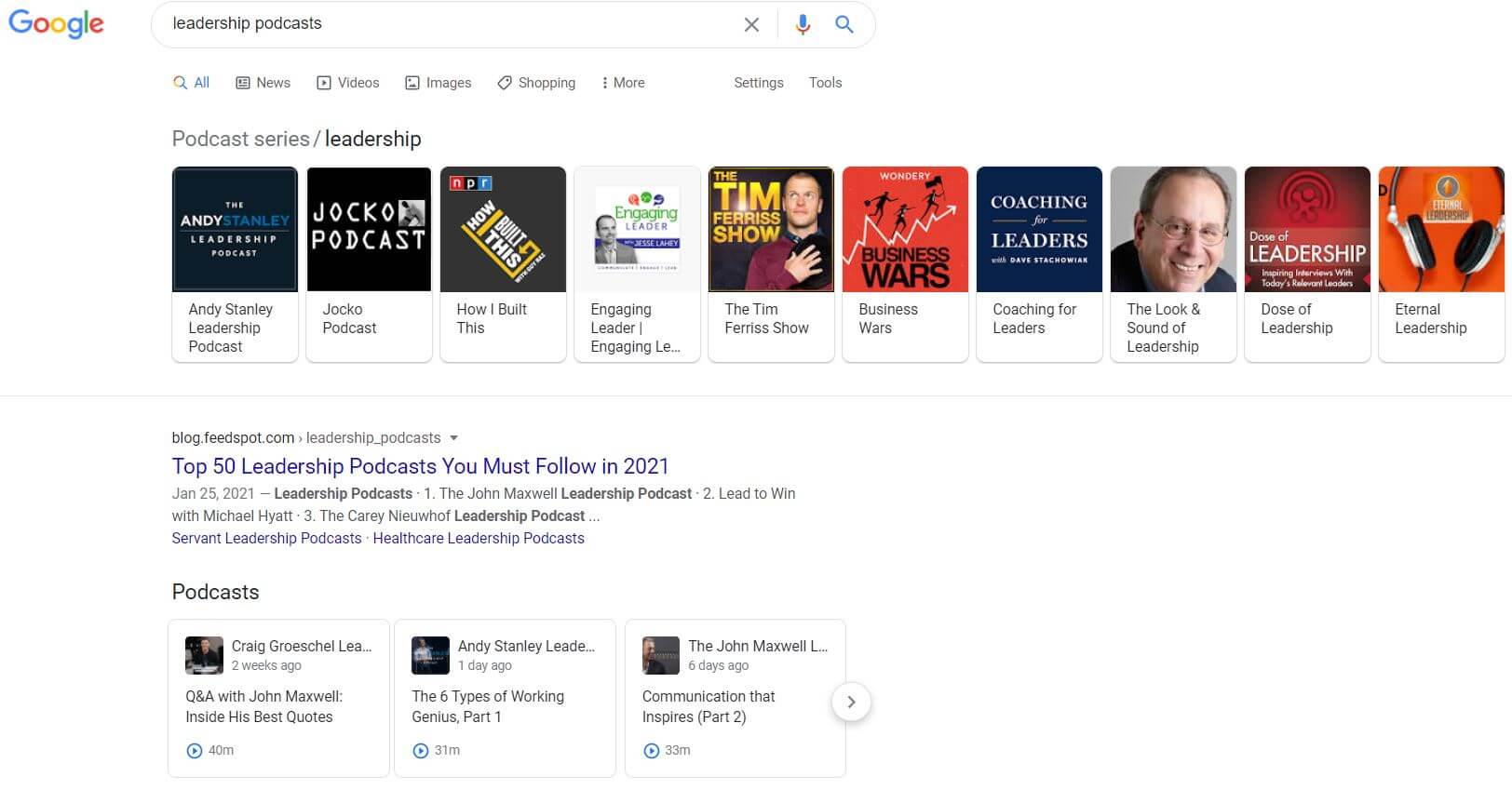Switch to the Videos tab
Image resolution: width=1512 pixels, height=790 pixels.
tap(347, 83)
